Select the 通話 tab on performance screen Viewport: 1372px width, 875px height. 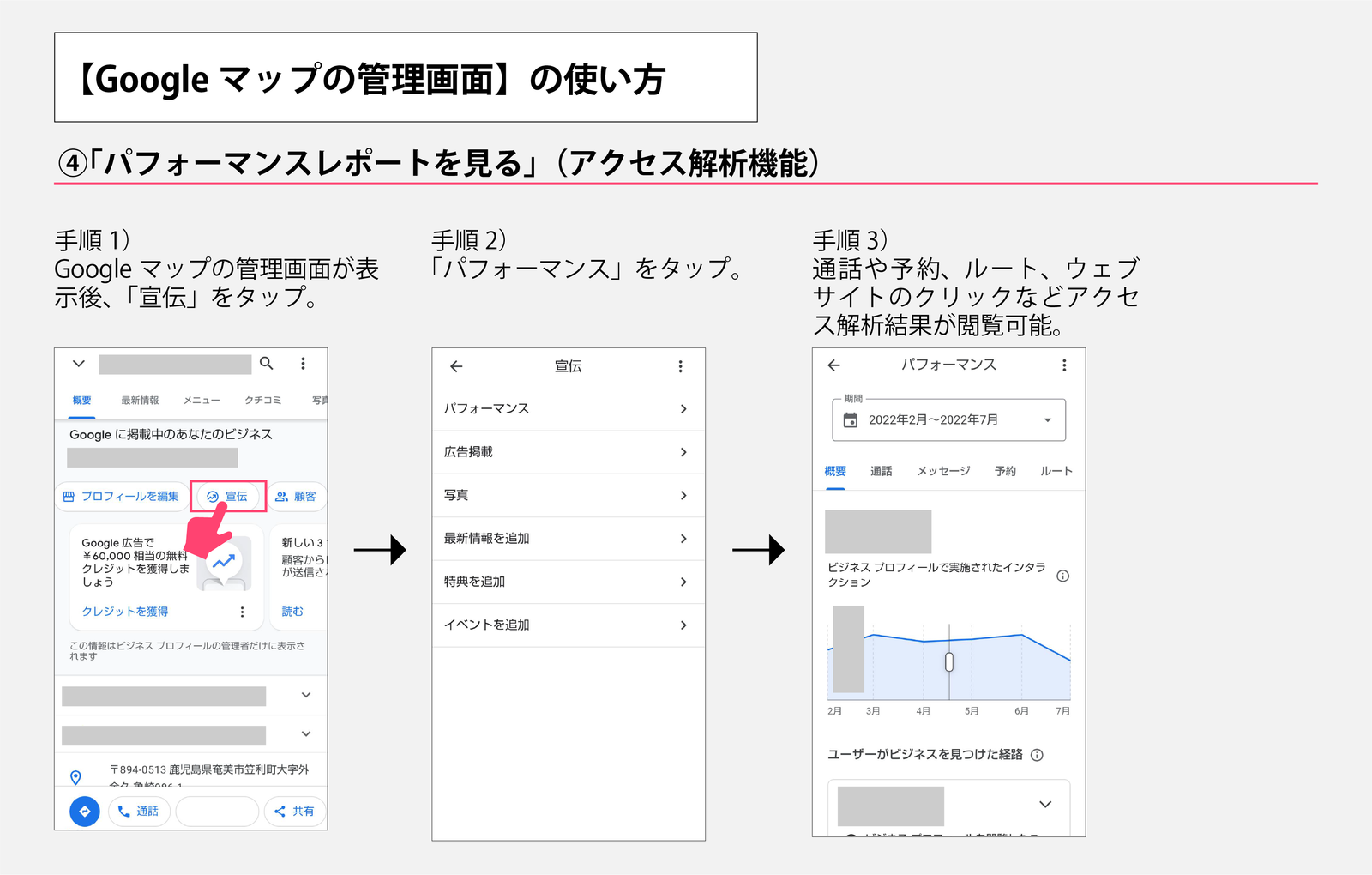click(x=882, y=471)
